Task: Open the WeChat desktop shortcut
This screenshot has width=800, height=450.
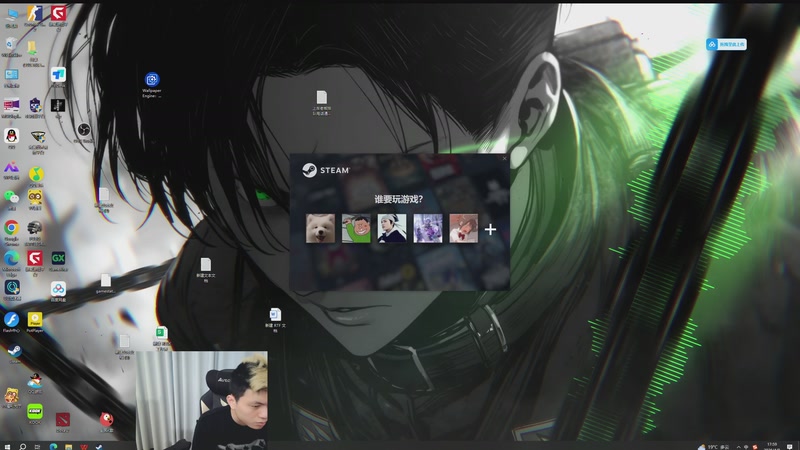Action: pyautogui.click(x=11, y=199)
